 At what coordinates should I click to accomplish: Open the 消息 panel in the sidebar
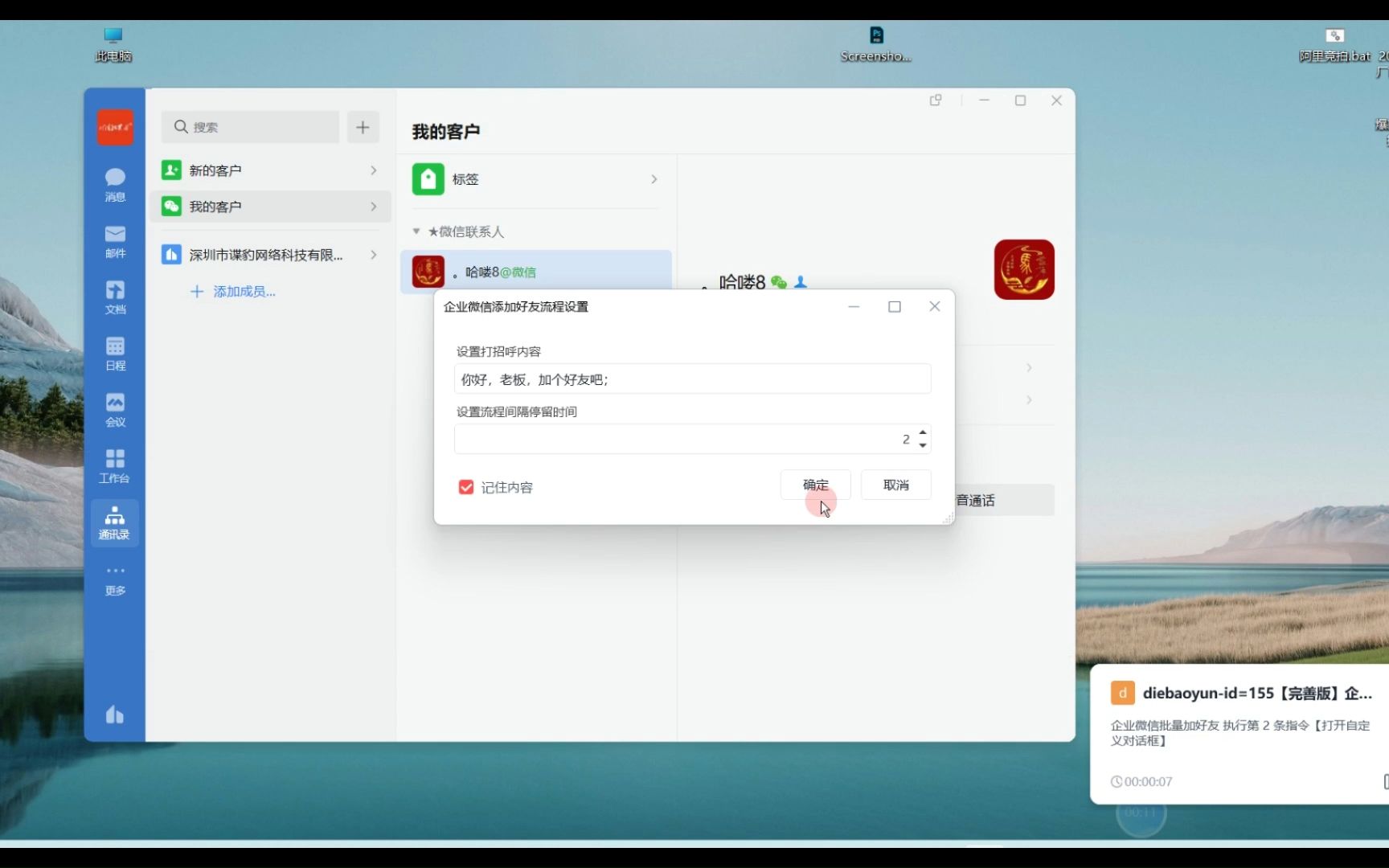click(115, 185)
